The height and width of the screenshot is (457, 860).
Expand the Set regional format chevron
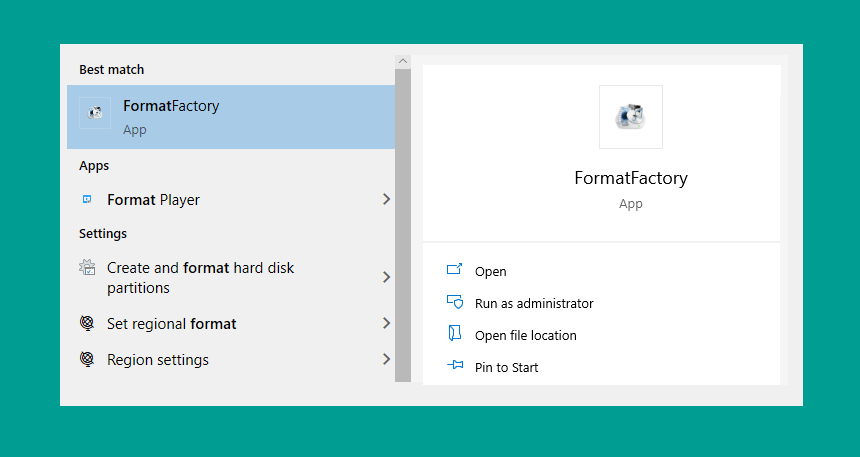[386, 323]
